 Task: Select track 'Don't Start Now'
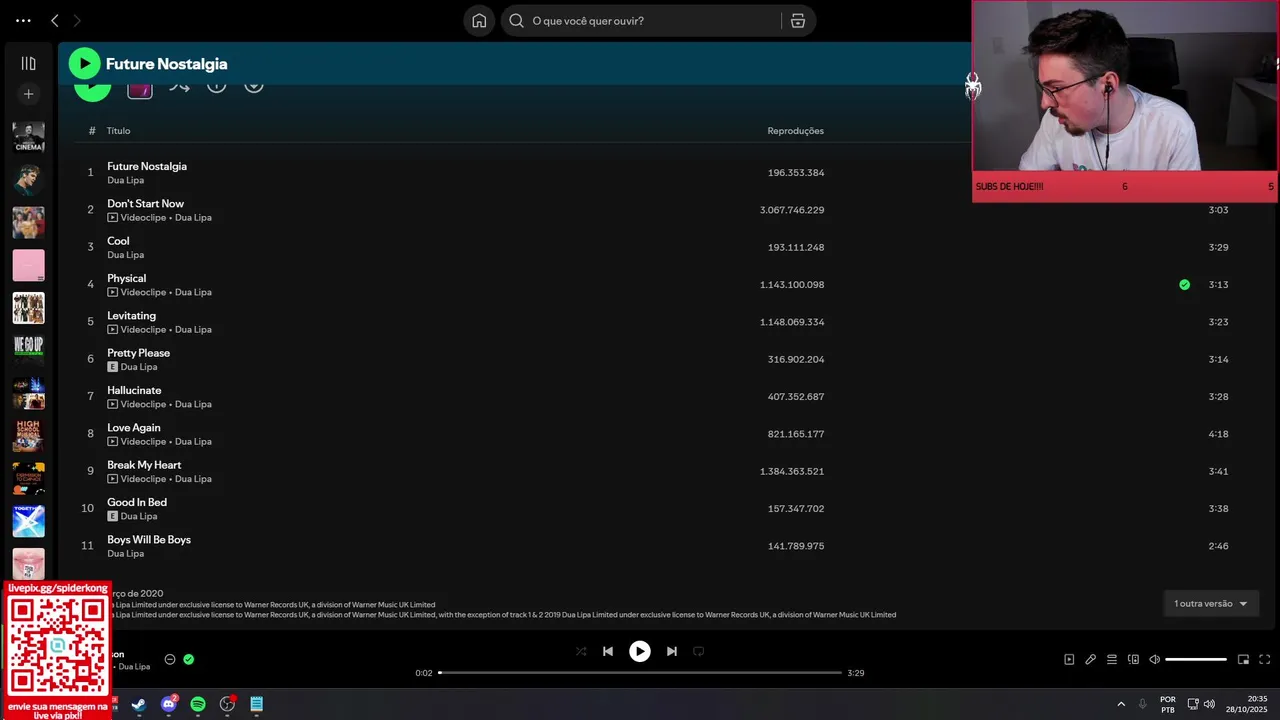(145, 204)
